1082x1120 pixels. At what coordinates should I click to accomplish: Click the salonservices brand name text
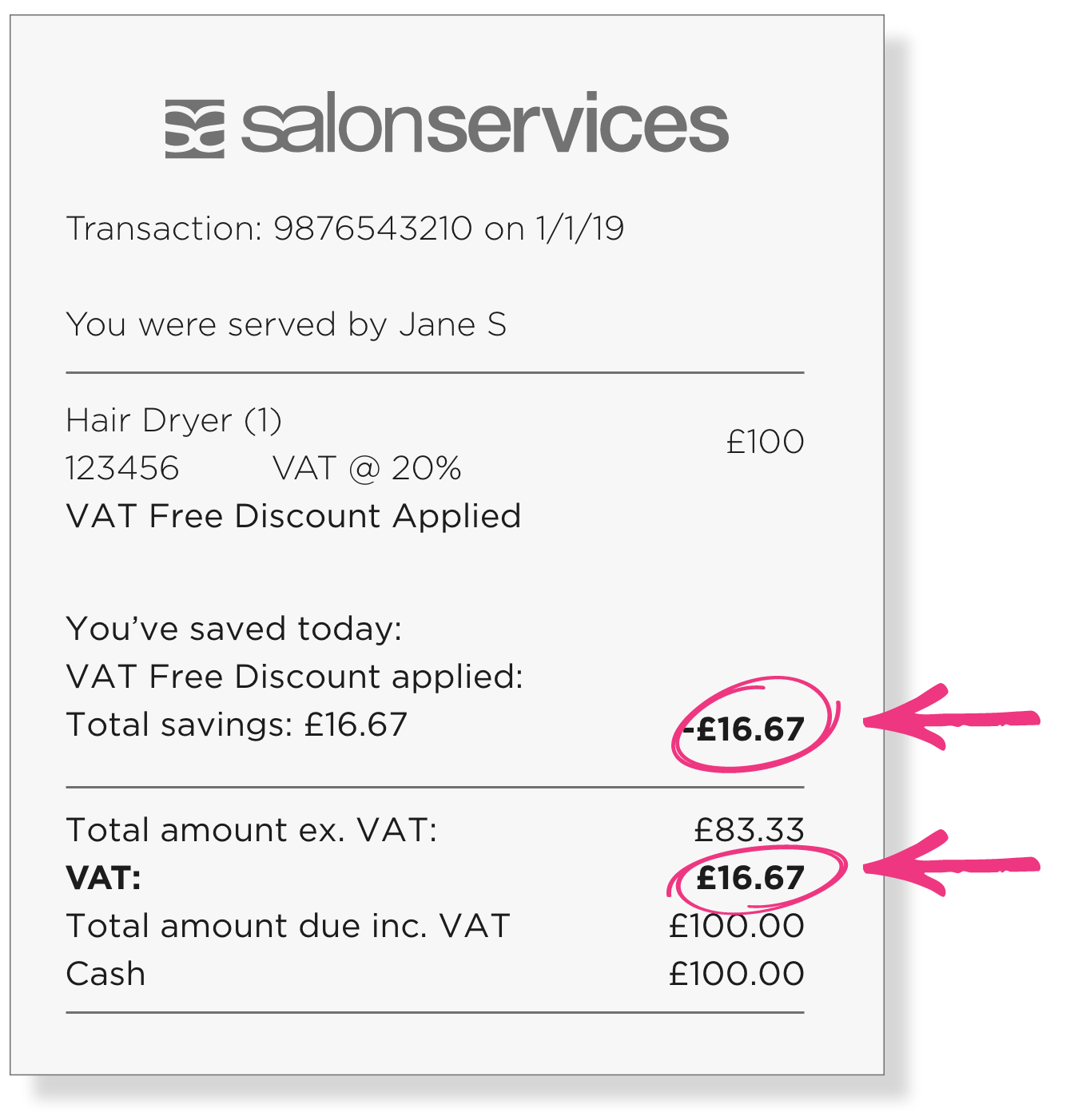[484, 124]
